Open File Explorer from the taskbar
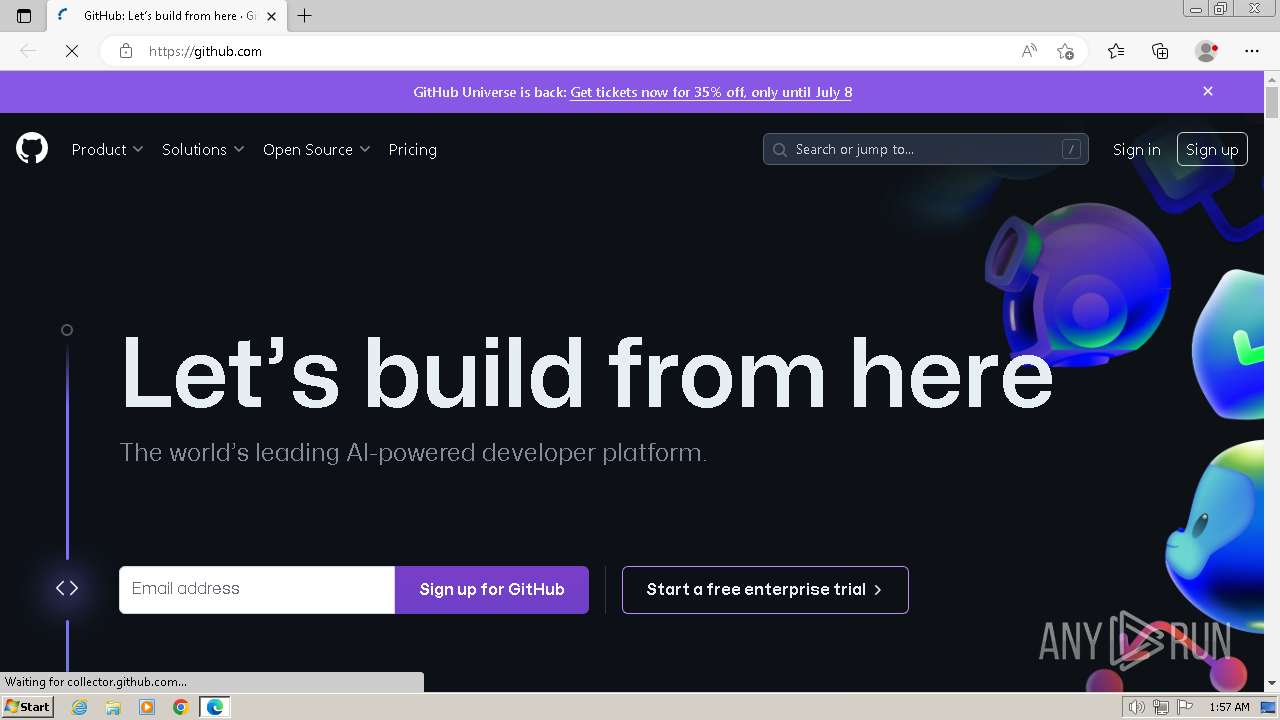1280x720 pixels. [113, 707]
